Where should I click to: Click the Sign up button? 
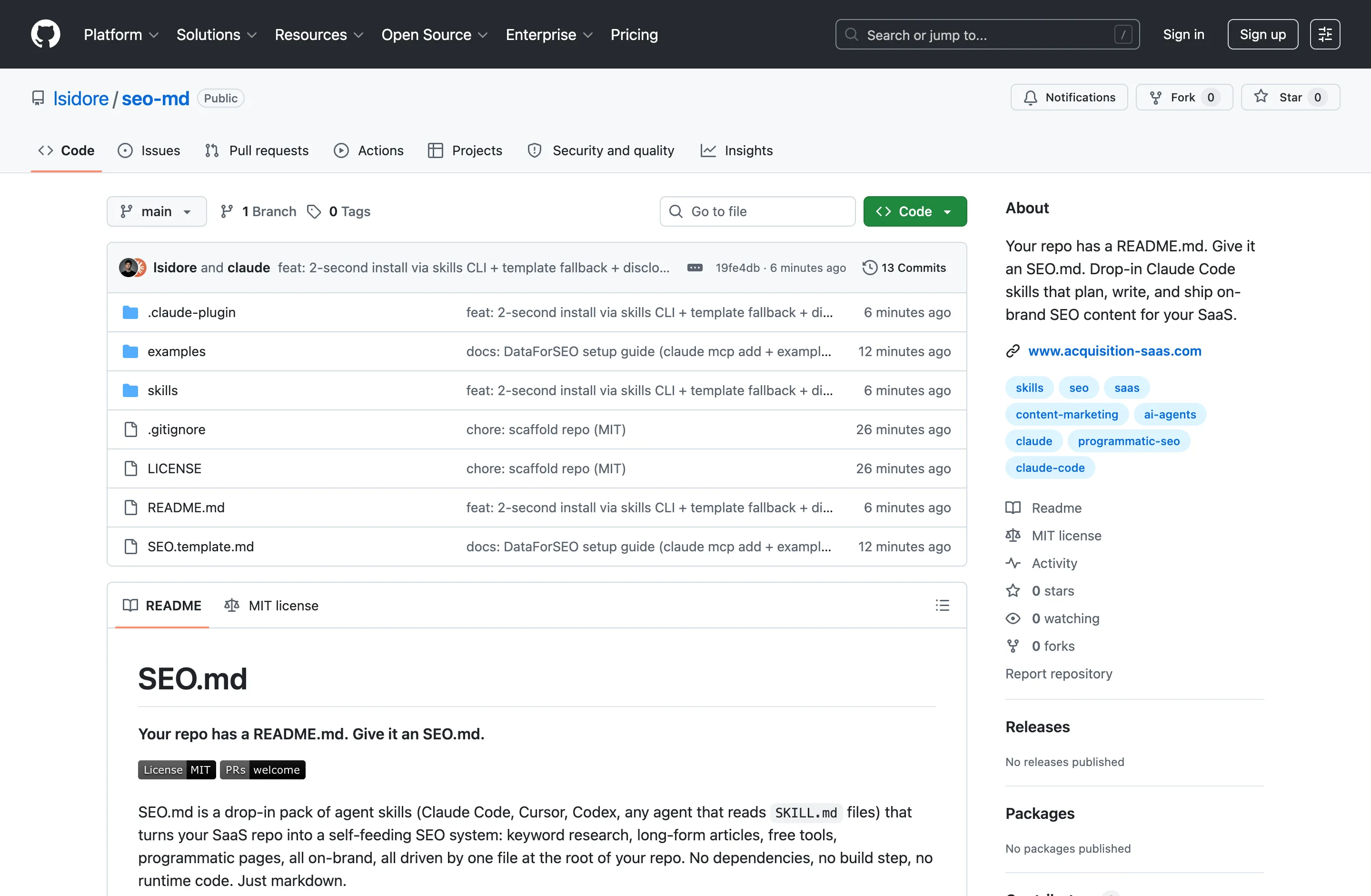[1262, 35]
